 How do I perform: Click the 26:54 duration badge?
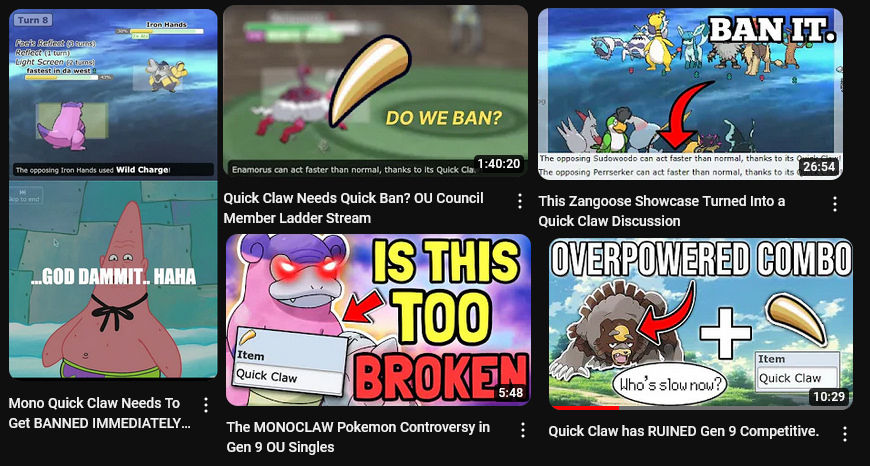(x=818, y=166)
